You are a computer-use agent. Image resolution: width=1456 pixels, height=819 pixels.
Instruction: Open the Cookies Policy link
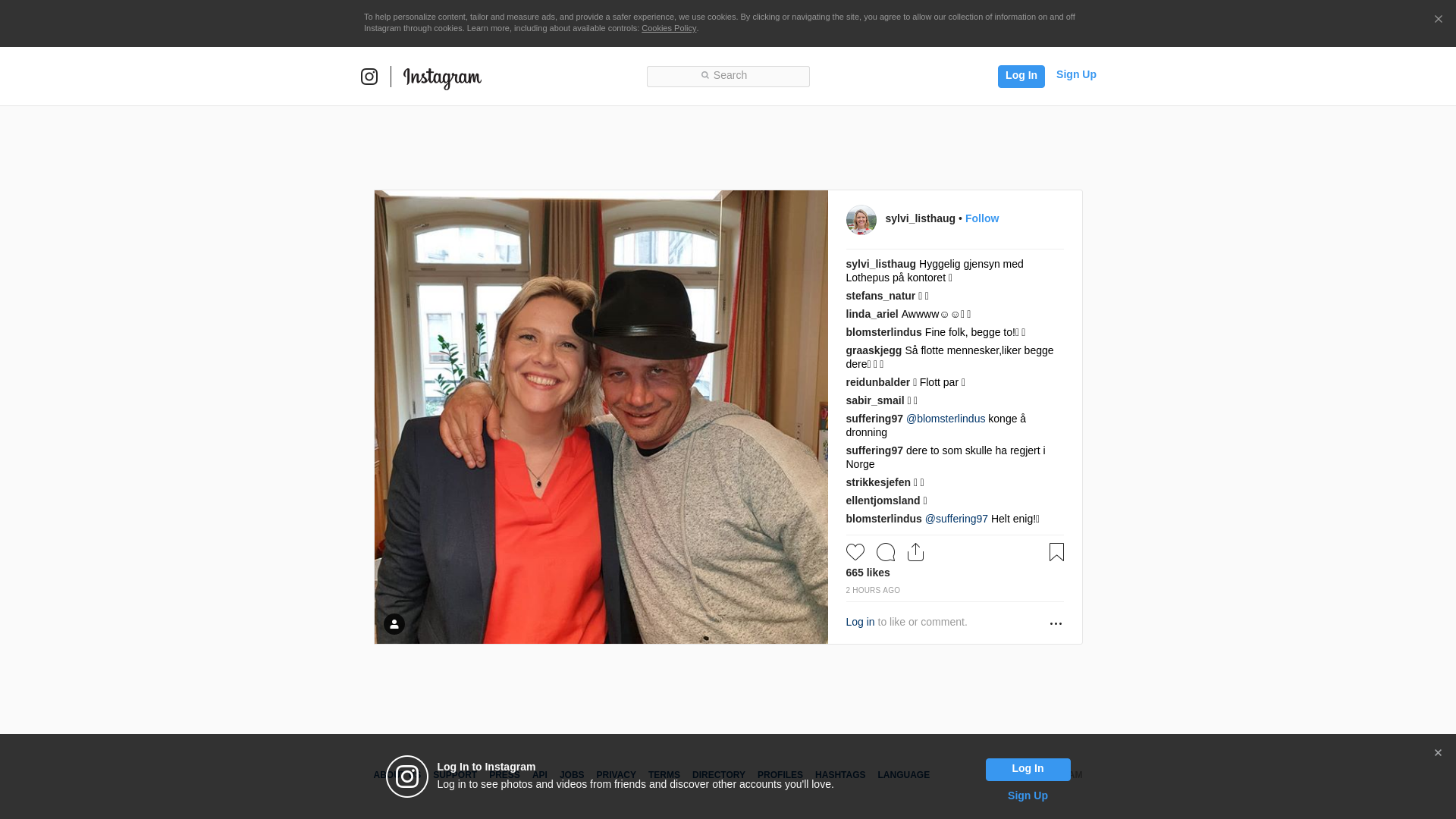coord(668,28)
